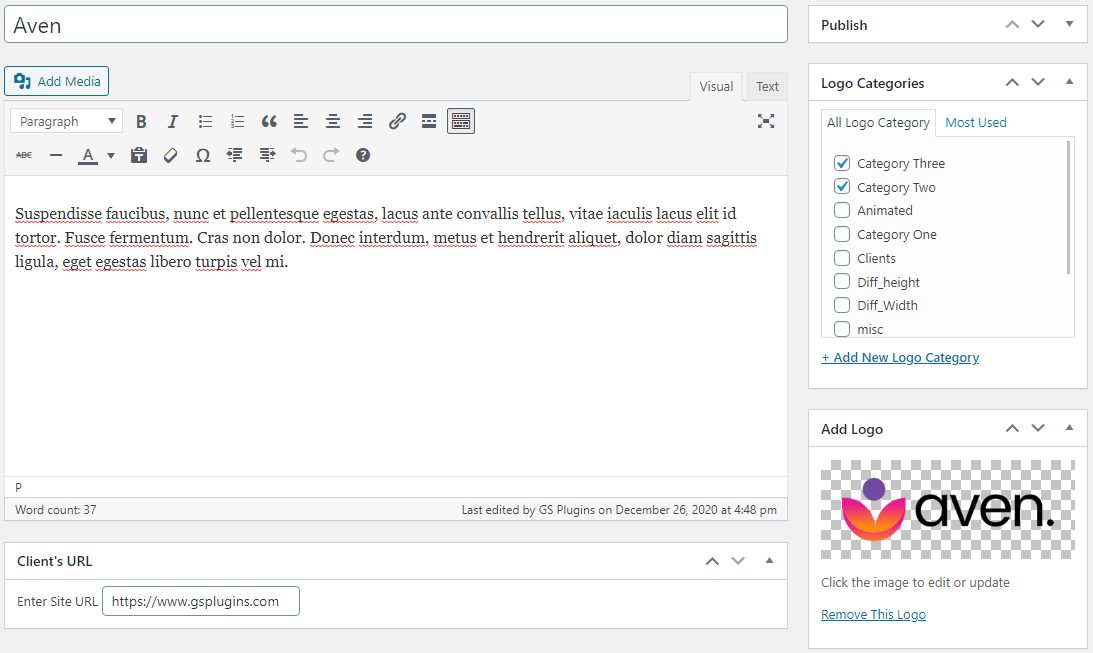Open the Paragraph format dropdown
The width and height of the screenshot is (1093, 653).
coord(67,122)
